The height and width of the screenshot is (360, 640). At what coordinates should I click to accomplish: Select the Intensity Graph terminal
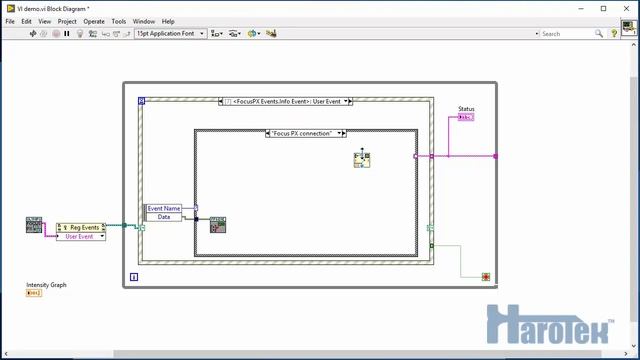pos(34,293)
